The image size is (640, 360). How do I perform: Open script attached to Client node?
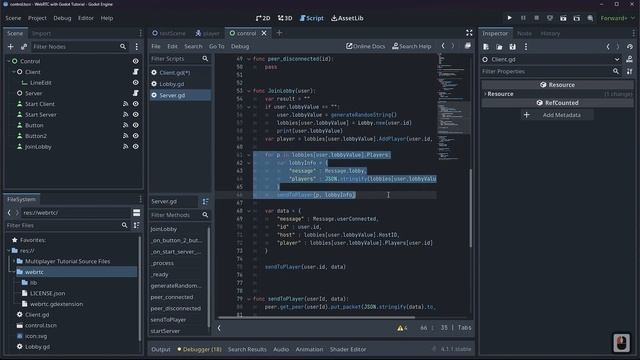(x=136, y=72)
